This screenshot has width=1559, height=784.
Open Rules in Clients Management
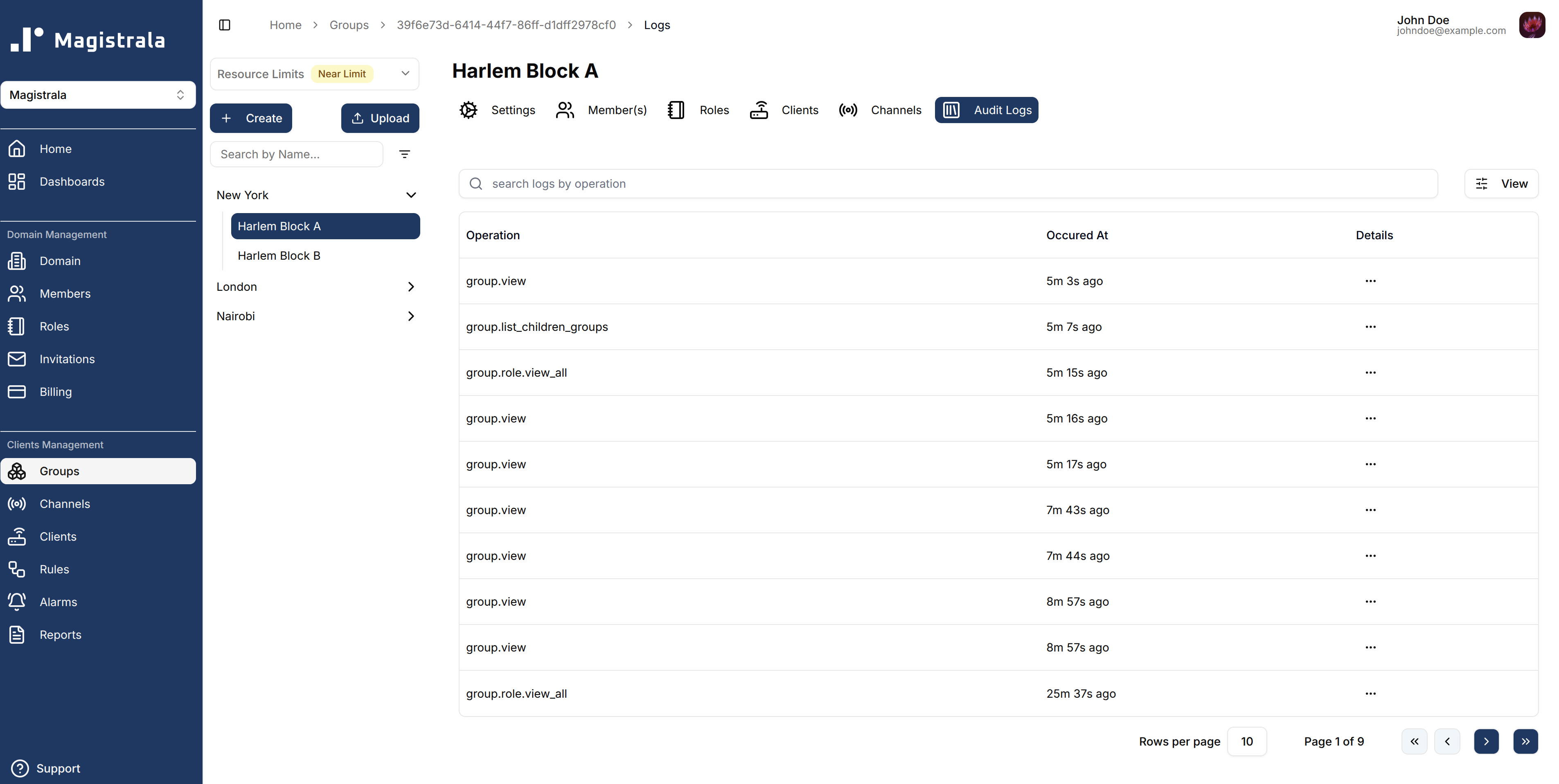(54, 568)
